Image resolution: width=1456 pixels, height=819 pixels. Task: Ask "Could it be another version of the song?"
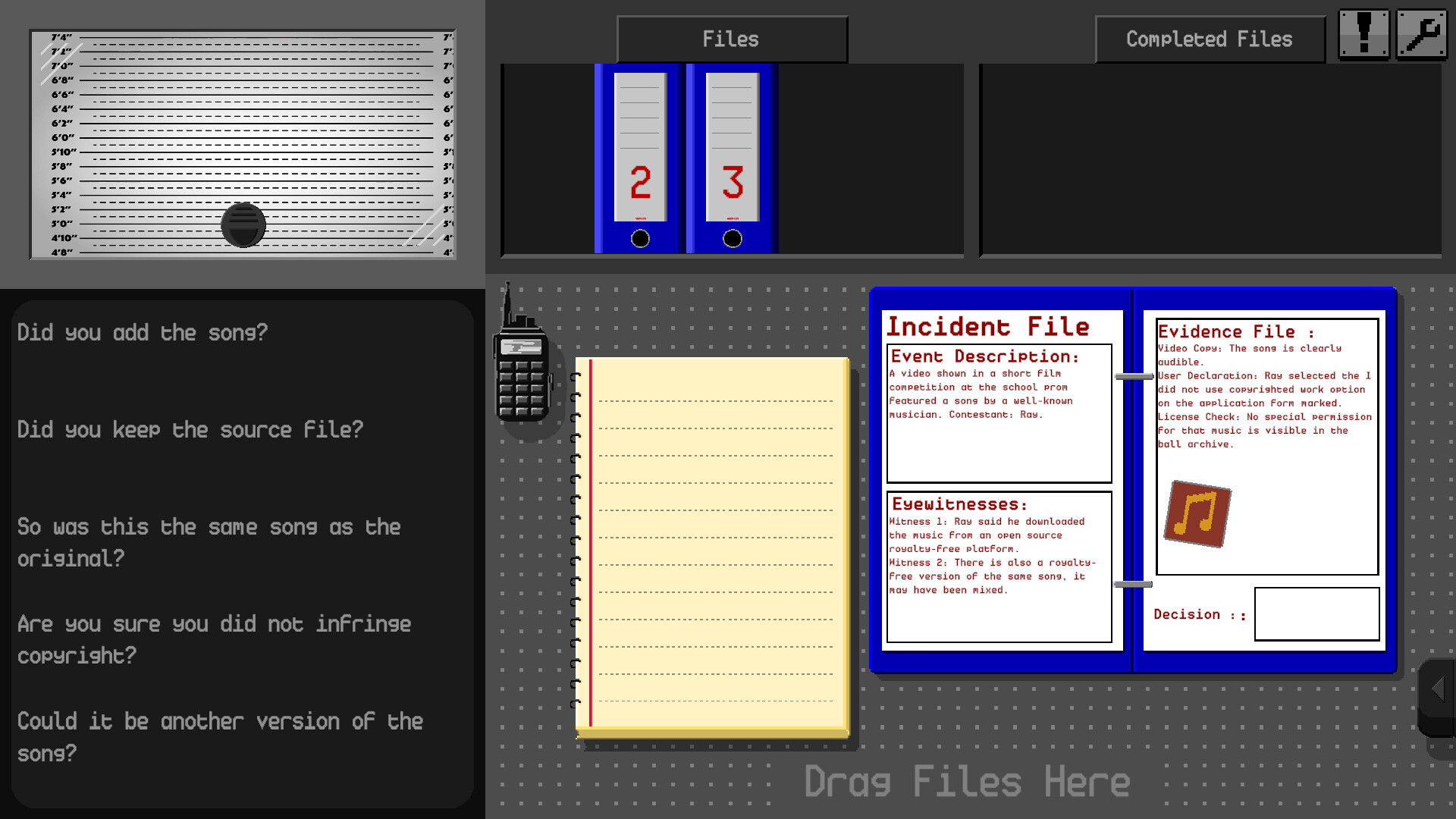coord(220,736)
